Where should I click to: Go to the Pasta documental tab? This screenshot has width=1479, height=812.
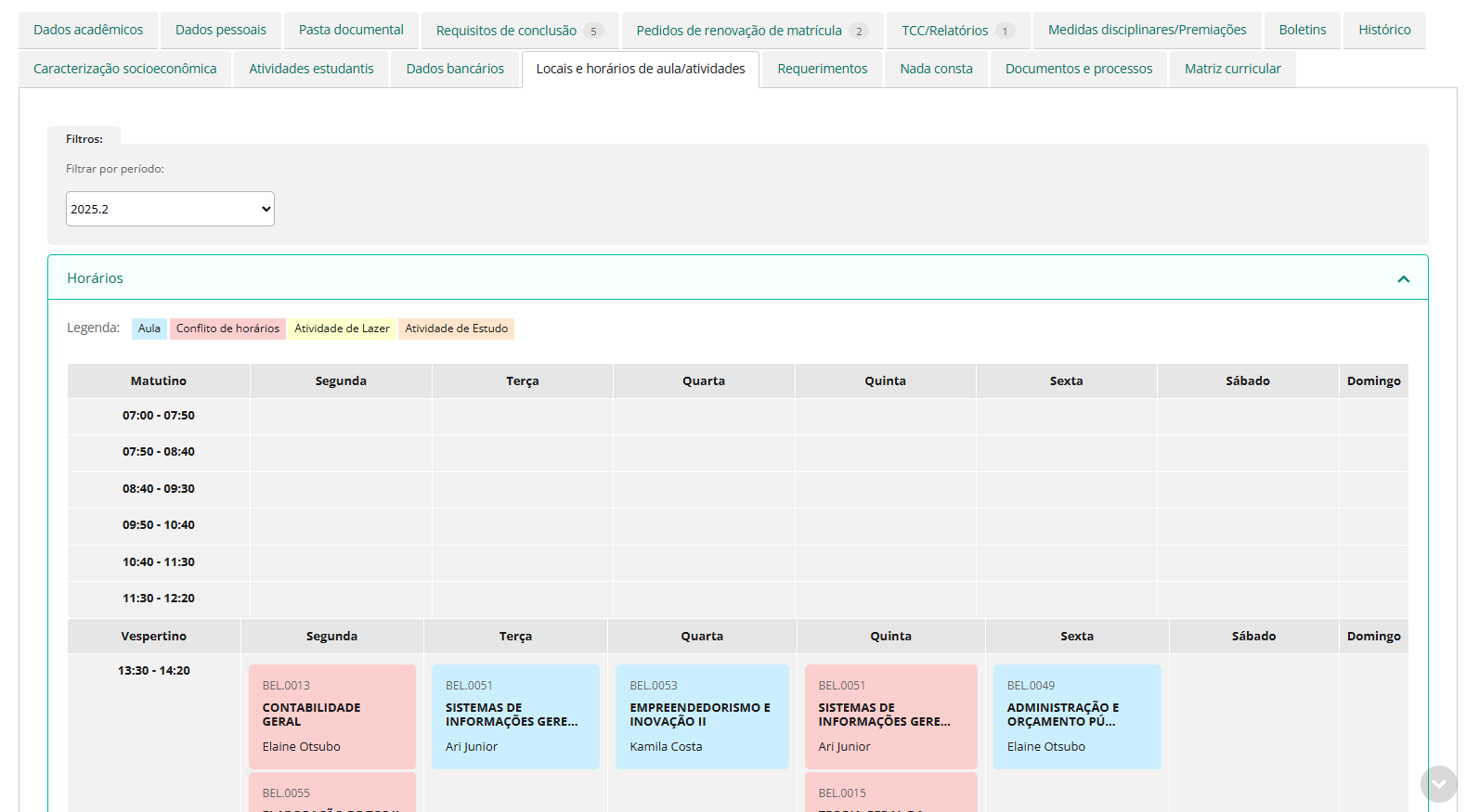[351, 31]
